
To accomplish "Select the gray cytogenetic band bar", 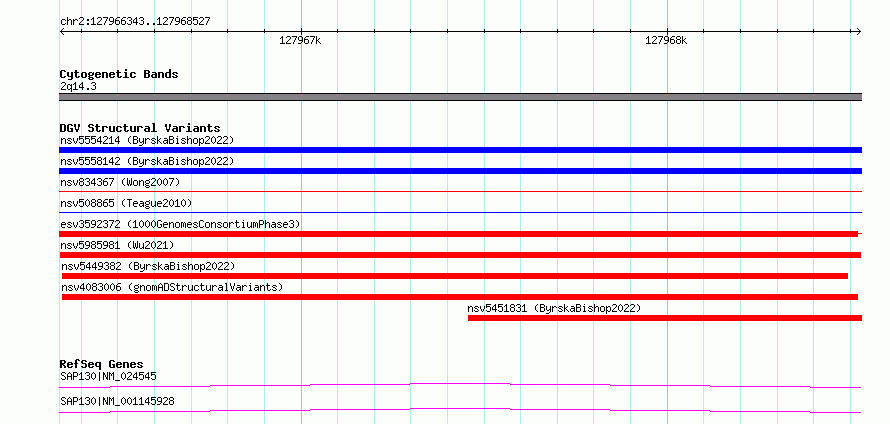I will tap(460, 97).
